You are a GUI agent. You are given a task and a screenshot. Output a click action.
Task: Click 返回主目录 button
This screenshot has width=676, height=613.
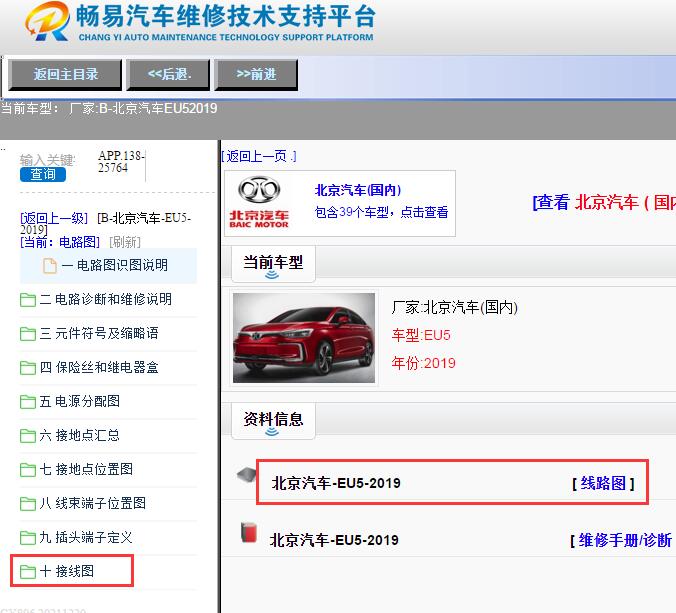pyautogui.click(x=65, y=75)
